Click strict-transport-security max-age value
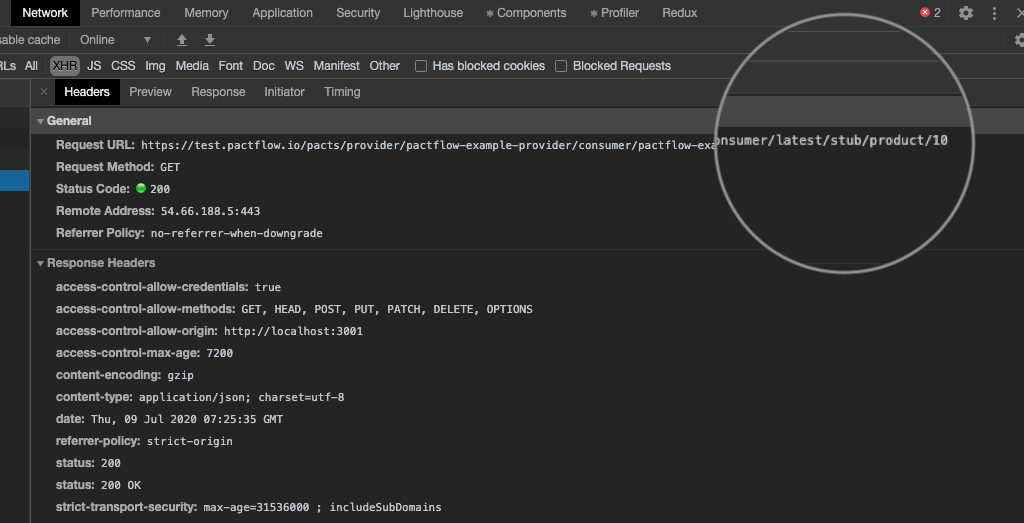The height and width of the screenshot is (523, 1024). click(322, 507)
